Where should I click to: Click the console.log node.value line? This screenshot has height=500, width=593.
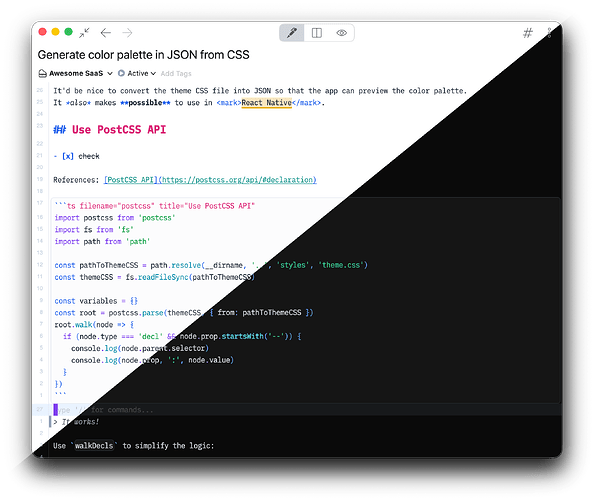[x=152, y=360]
